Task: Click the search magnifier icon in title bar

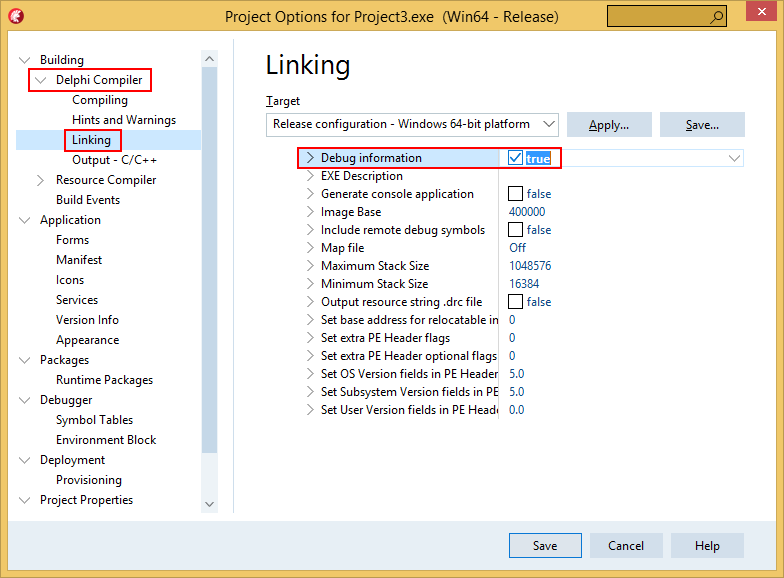Action: click(x=717, y=17)
